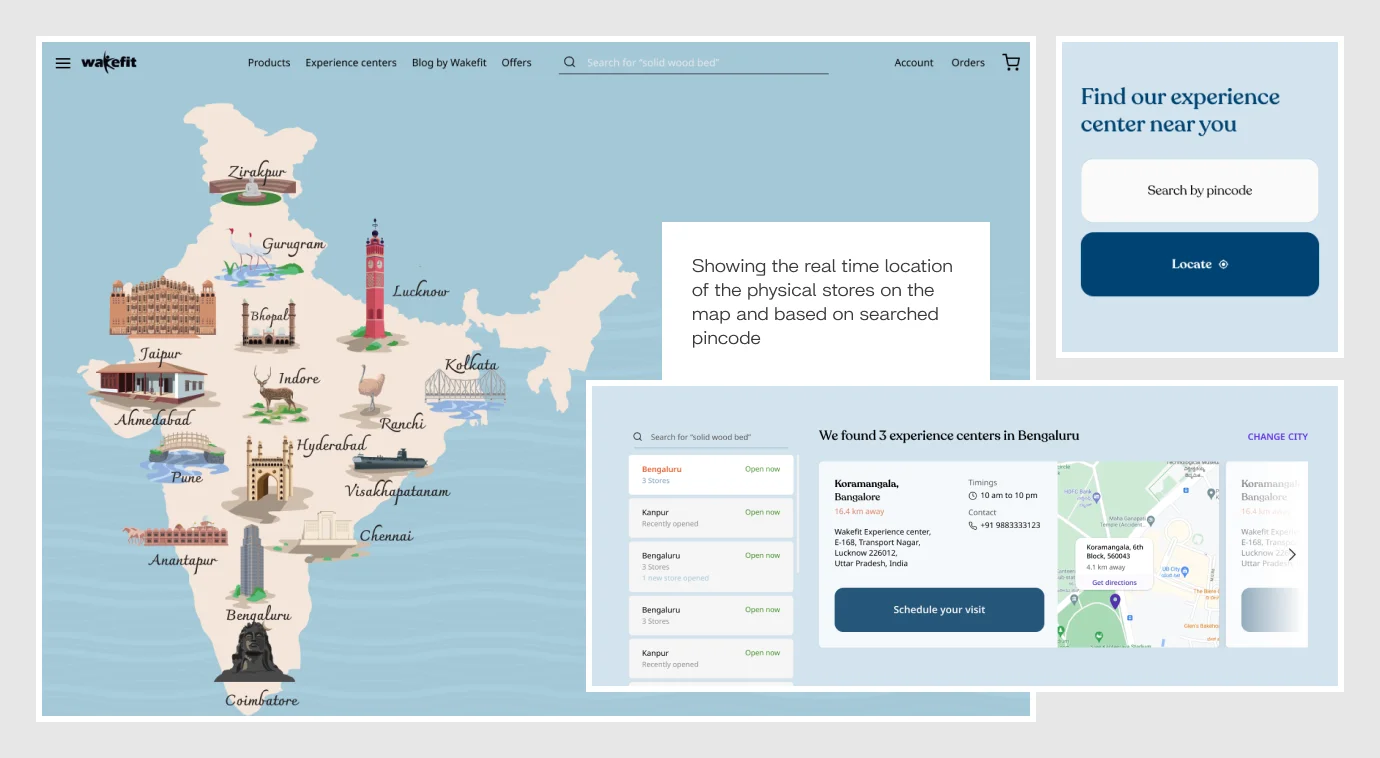1380x758 pixels.
Task: Click CHANGE CITY
Action: click(1277, 437)
